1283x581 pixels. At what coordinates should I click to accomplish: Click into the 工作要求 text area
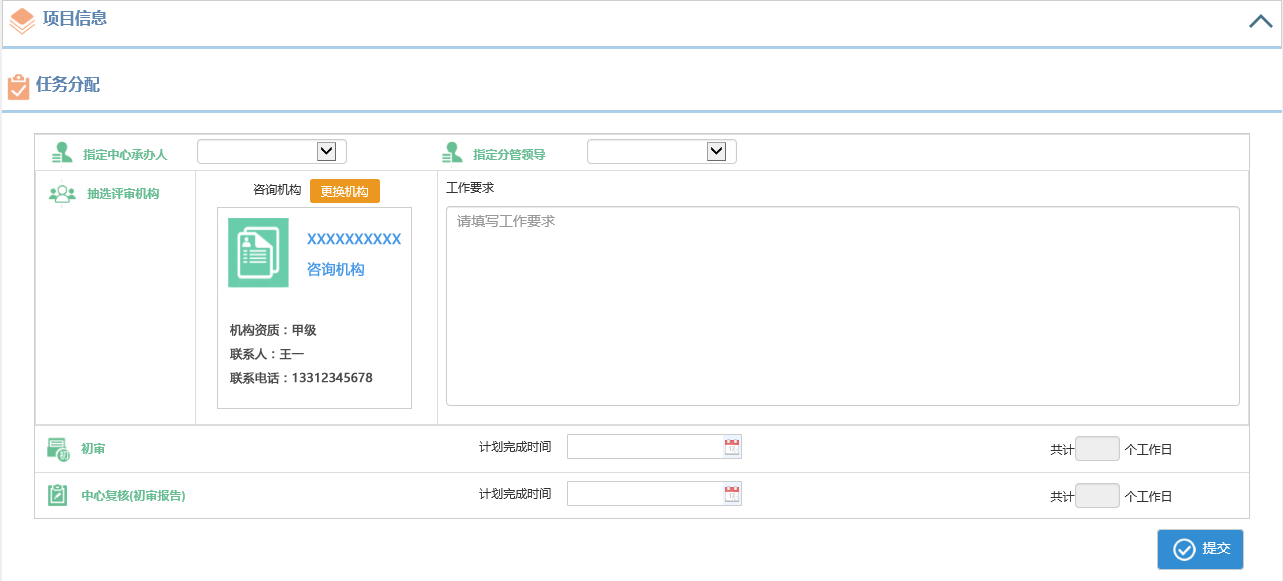point(842,305)
